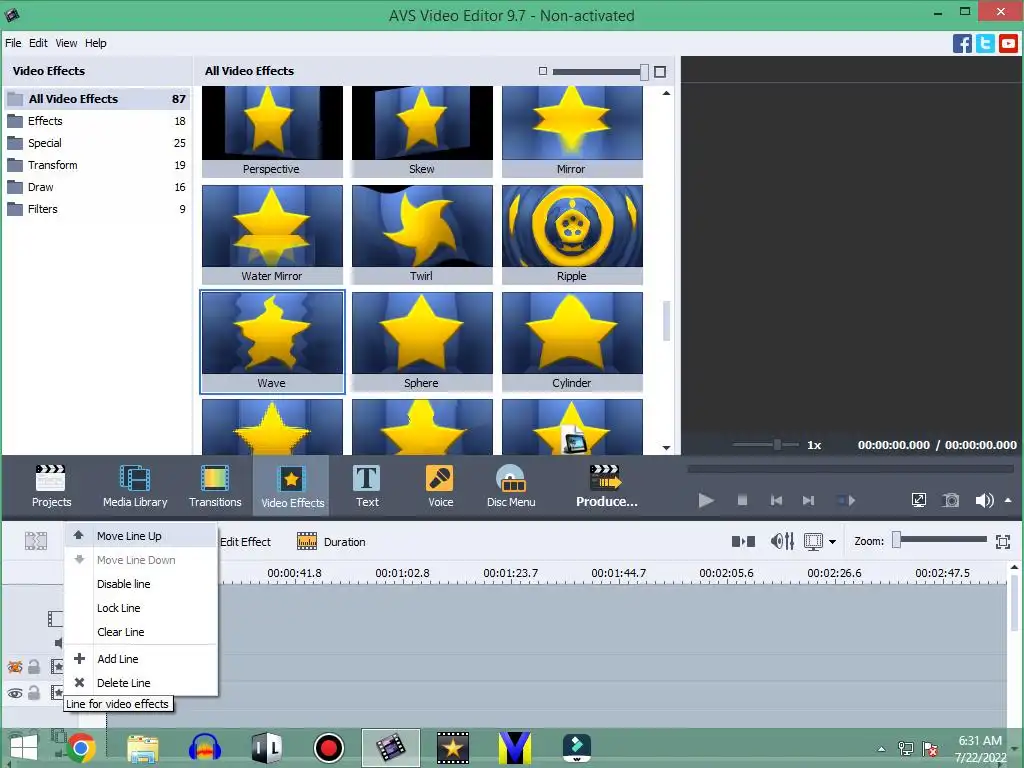Open the Text section

pyautogui.click(x=367, y=486)
